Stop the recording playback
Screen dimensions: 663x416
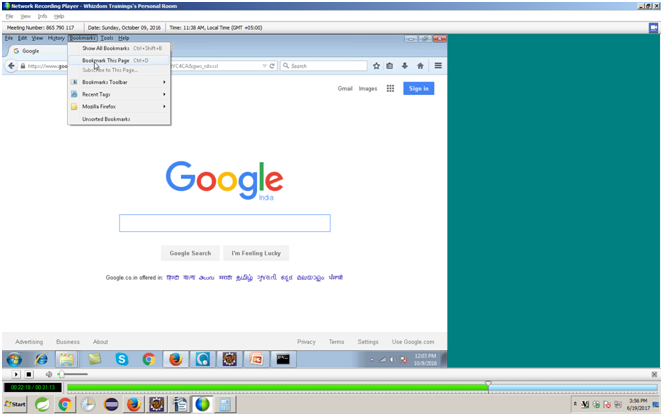(29, 375)
